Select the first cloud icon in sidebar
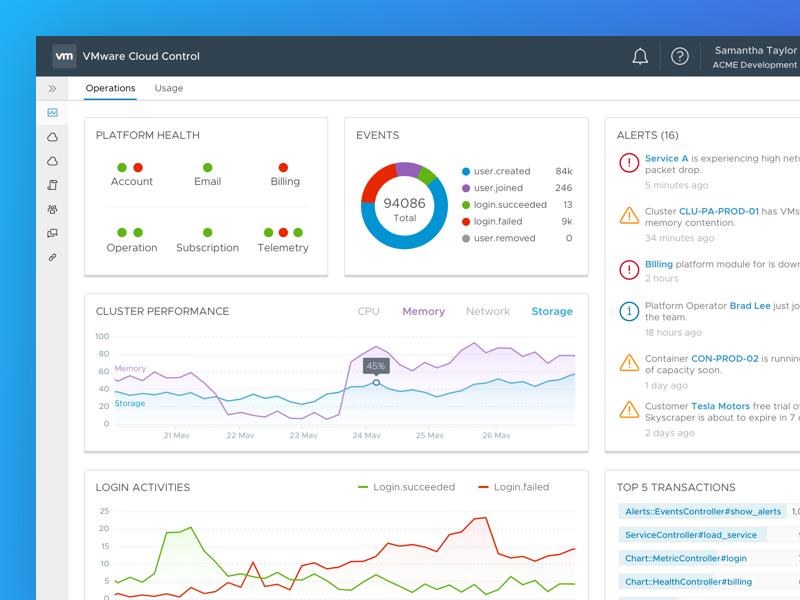The height and width of the screenshot is (600, 800). tap(52, 136)
